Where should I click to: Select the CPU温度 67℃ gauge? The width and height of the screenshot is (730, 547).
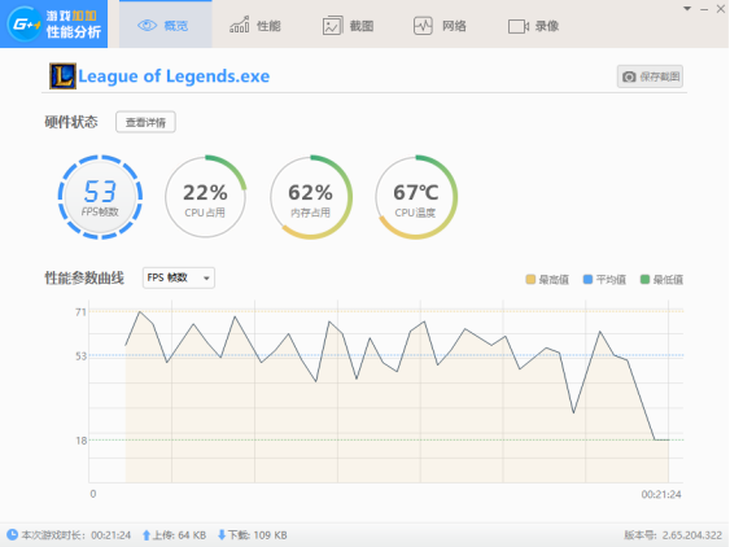[416, 196]
